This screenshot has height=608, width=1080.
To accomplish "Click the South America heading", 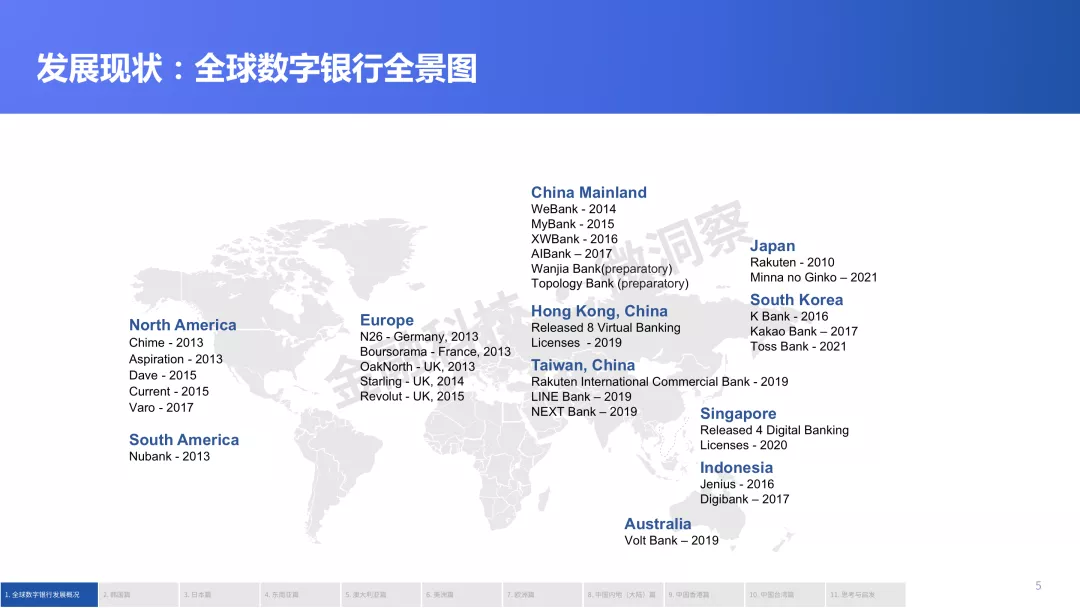I will coord(184,440).
